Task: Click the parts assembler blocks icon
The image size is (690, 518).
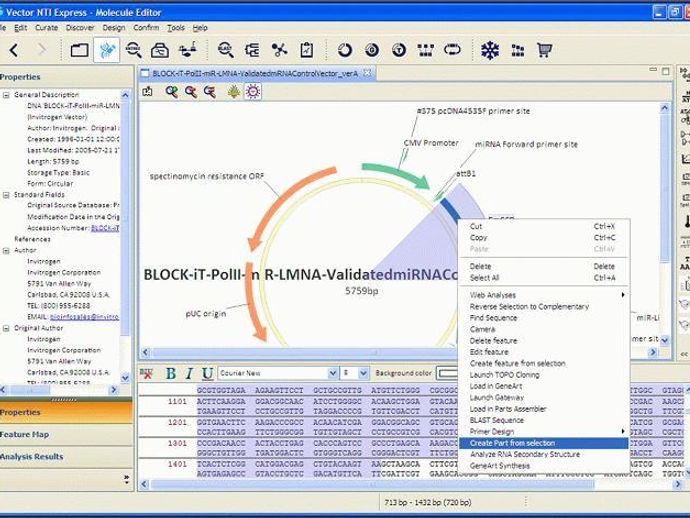Action: tap(426, 50)
